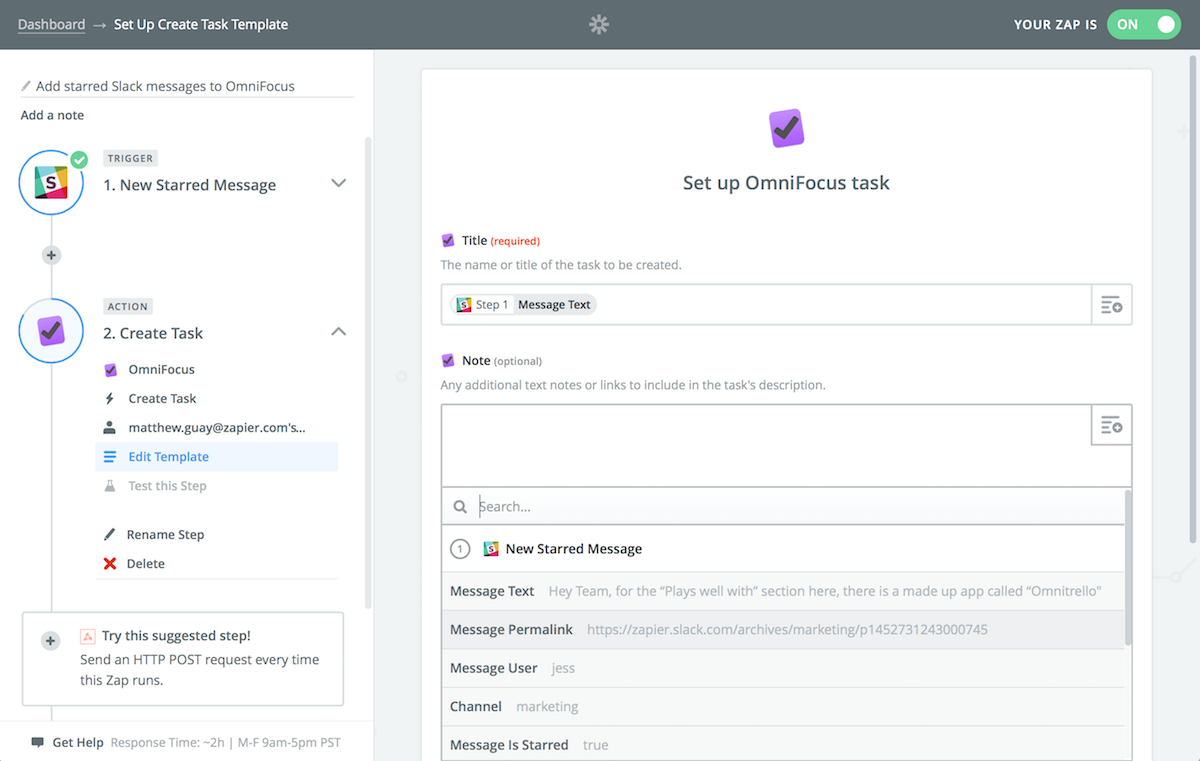
Task: Open 'Try this suggested step!' card
Action: pyautogui.click(x=183, y=659)
